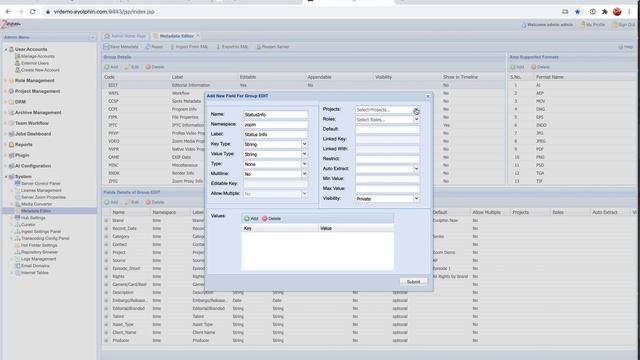Click Edit in Group Details toolbar
Image resolution: width=640 pixels, height=360 pixels.
[x=132, y=67]
